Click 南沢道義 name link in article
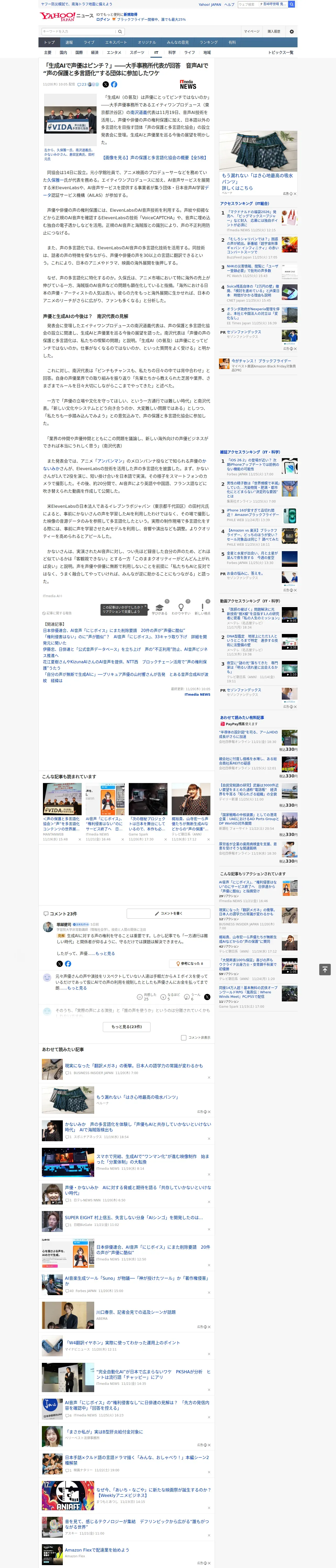 click(x=138, y=113)
